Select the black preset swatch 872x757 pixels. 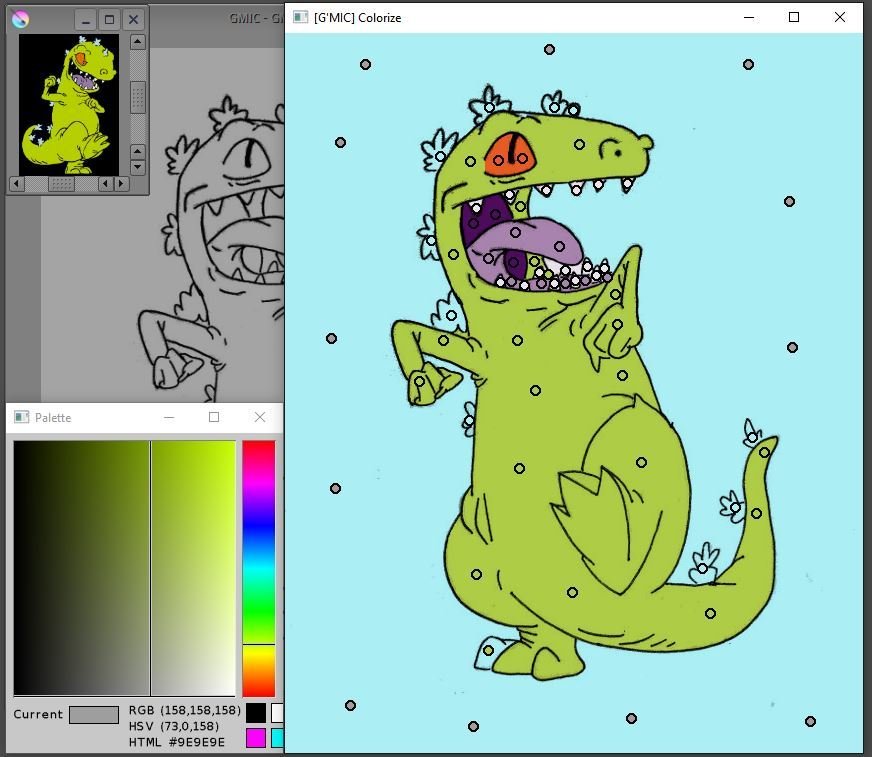(256, 713)
